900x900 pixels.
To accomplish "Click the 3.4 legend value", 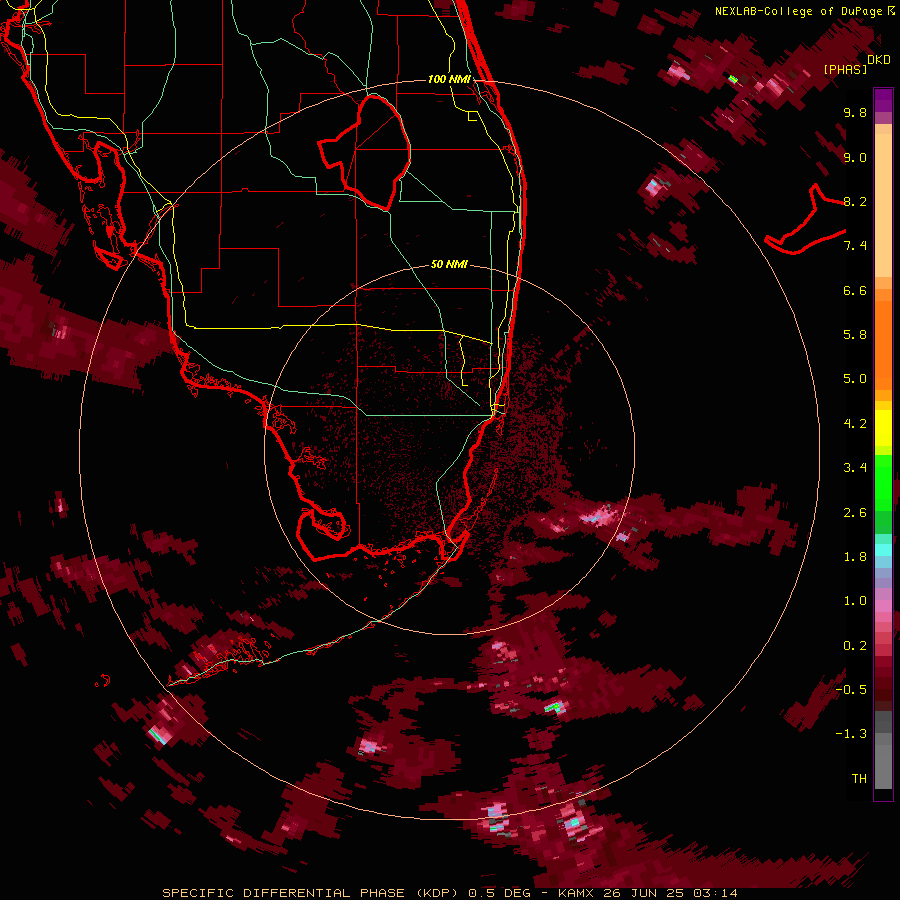I will (855, 468).
